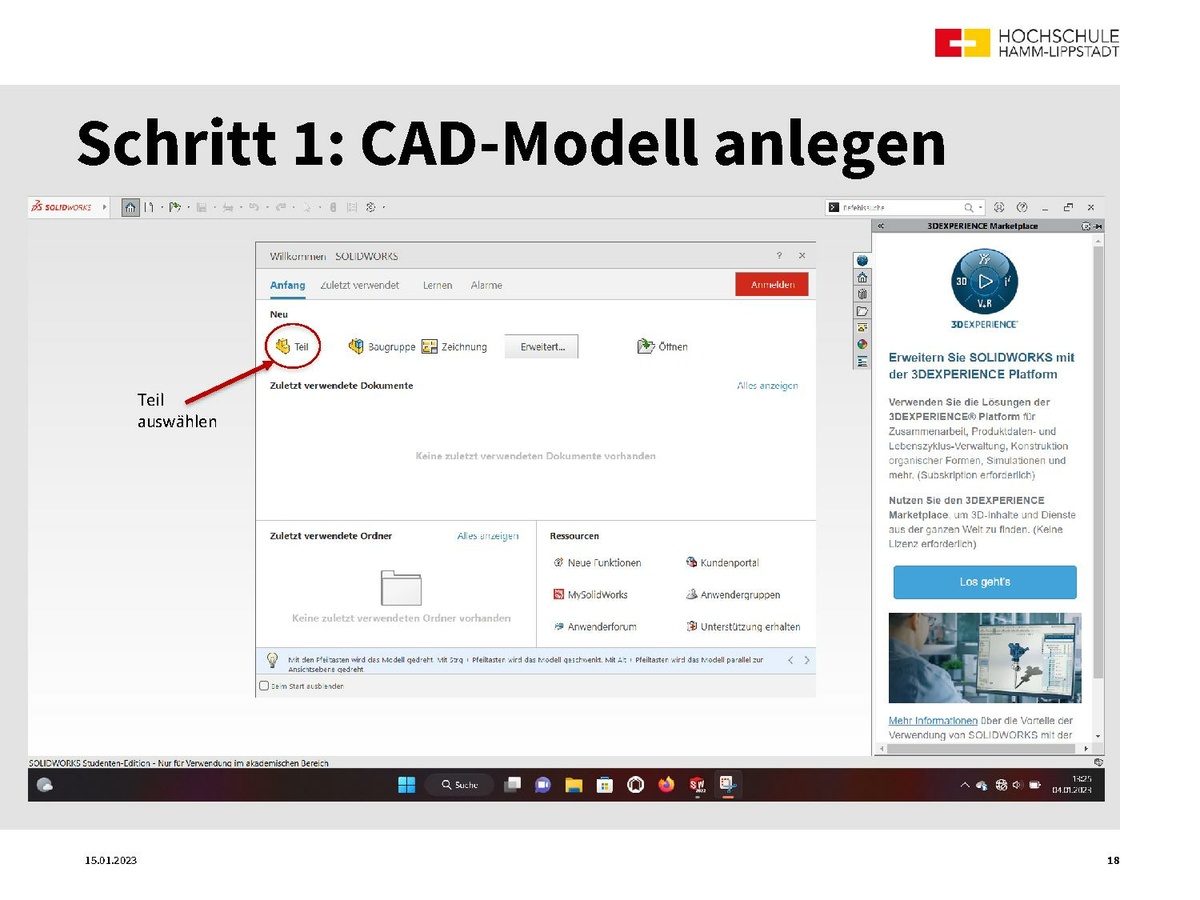1200x900 pixels.
Task: Open the 3DEXPERIENCE Marketplace task pane tab
Action: 861,260
